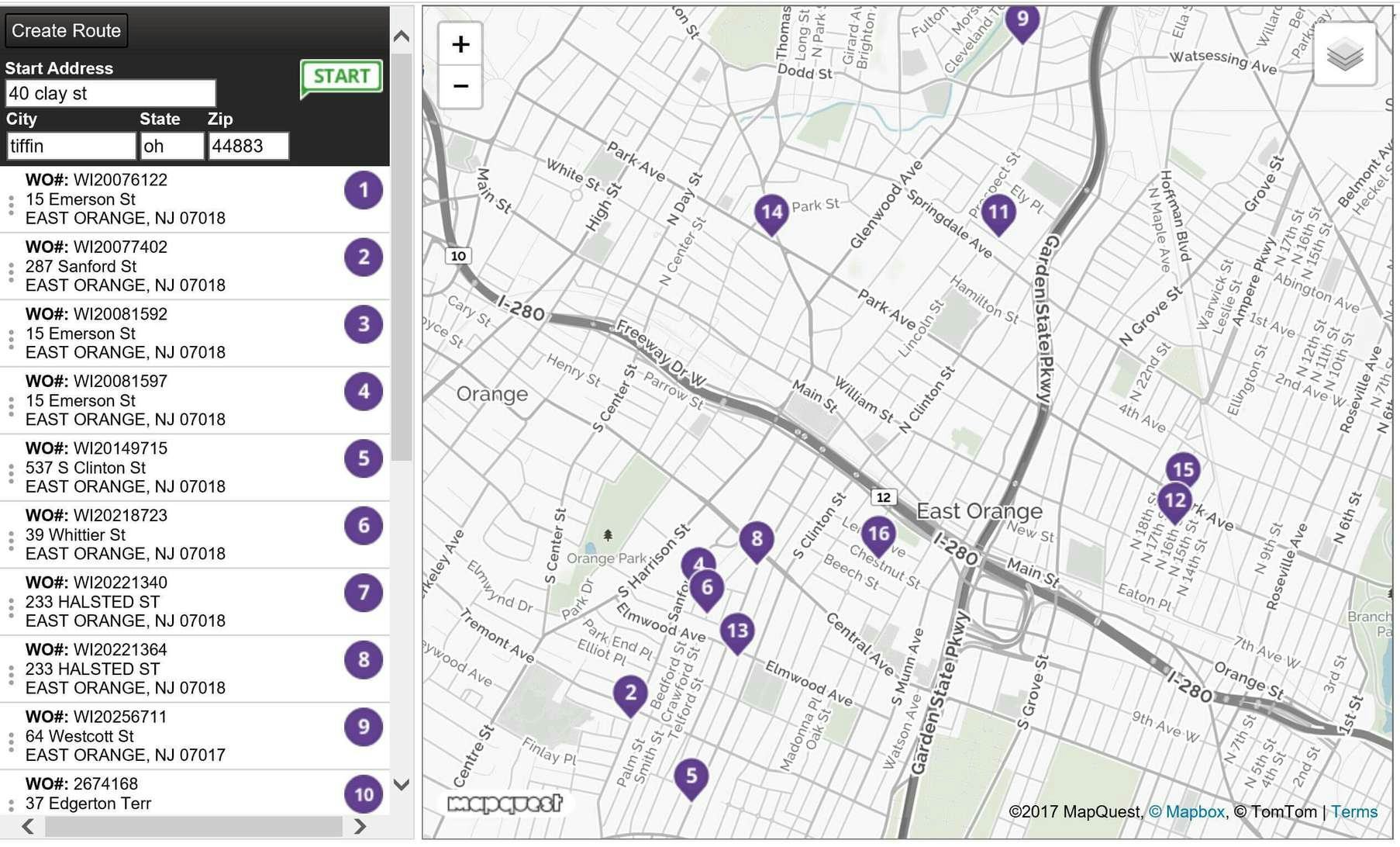The height and width of the screenshot is (847, 1400).
Task: Zoom out on the map
Action: (460, 85)
